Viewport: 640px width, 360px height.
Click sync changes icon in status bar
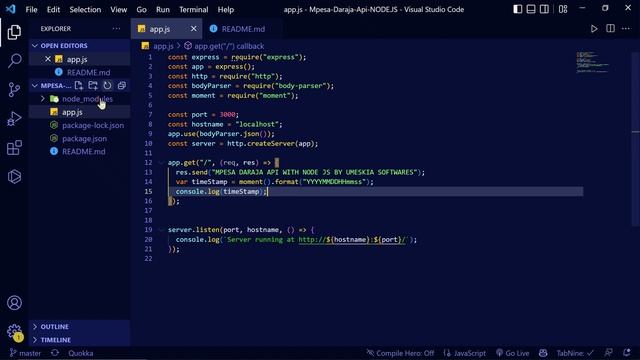pos(55,353)
